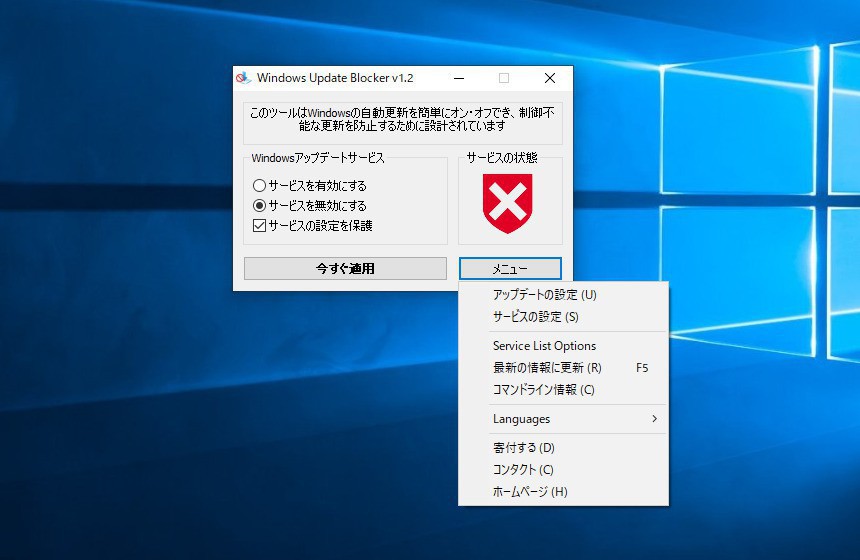Viewport: 860px width, 560px height.
Task: Minimize the Windows Update Blocker window
Action: tap(459, 78)
